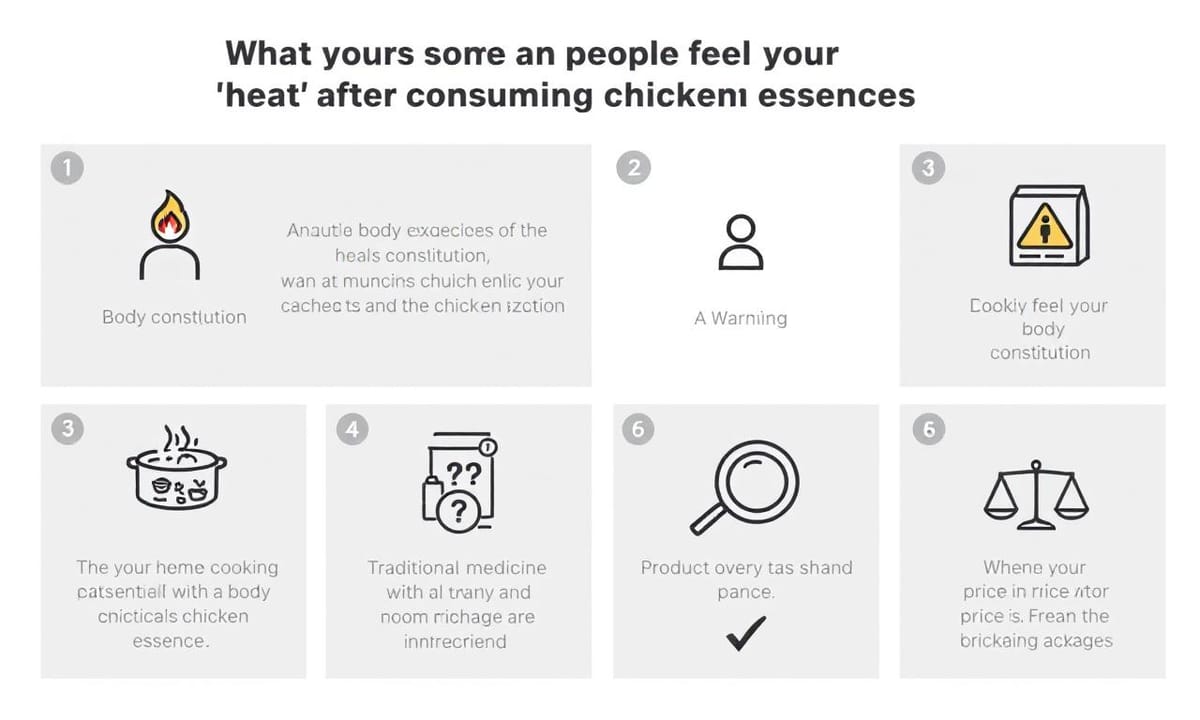Click the paragraph starting 'Anautle body'
Viewport: 1200px width, 720px height.
coord(422,267)
